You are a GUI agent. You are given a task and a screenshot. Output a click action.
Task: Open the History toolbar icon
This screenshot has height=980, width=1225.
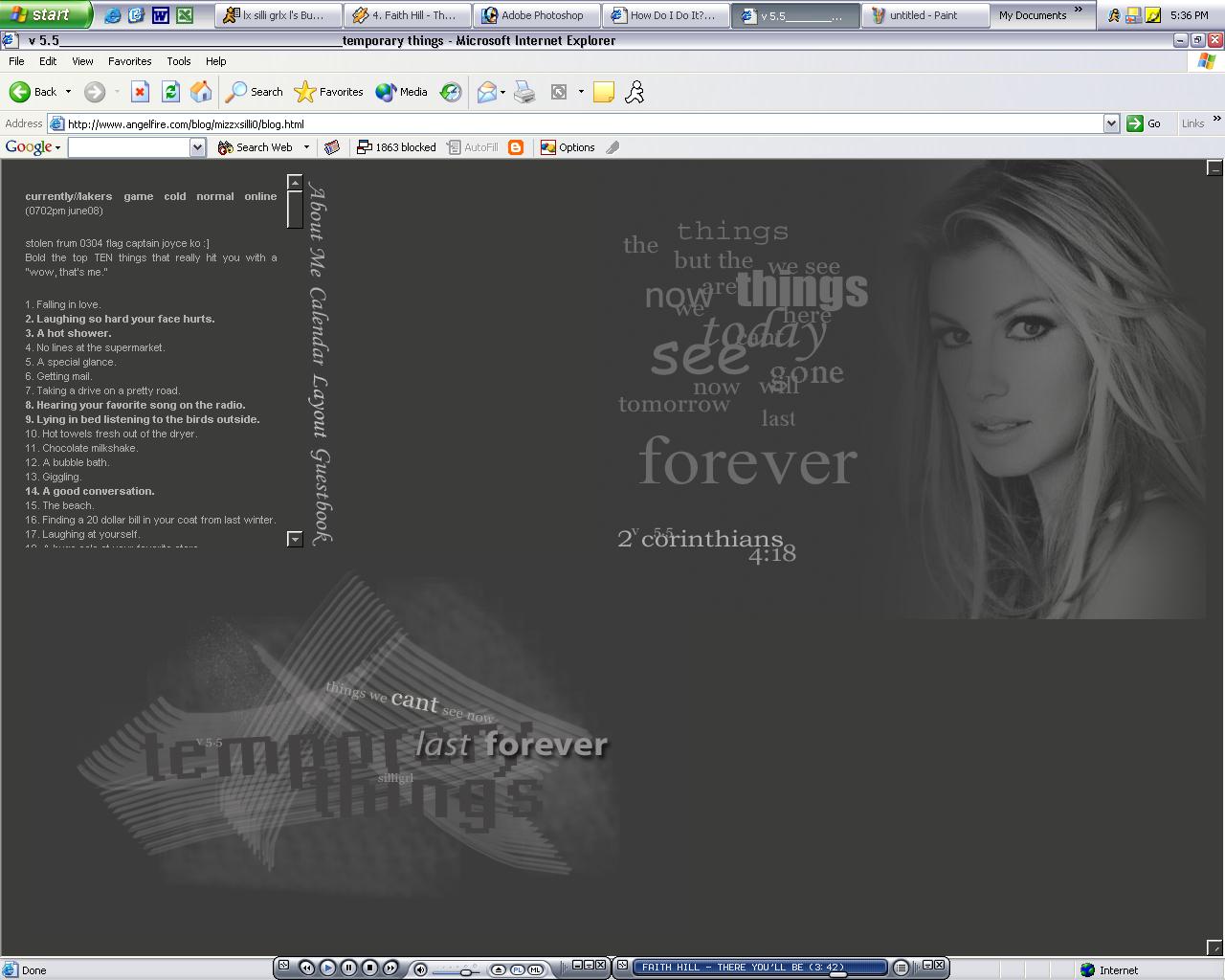coord(451,92)
